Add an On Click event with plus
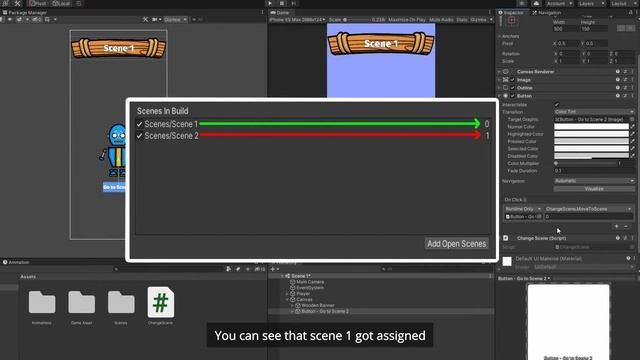 617,226
